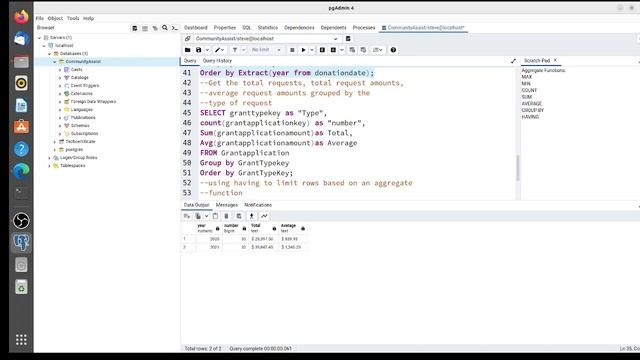Click the Save Data Changes icon in Data Output

239,216
